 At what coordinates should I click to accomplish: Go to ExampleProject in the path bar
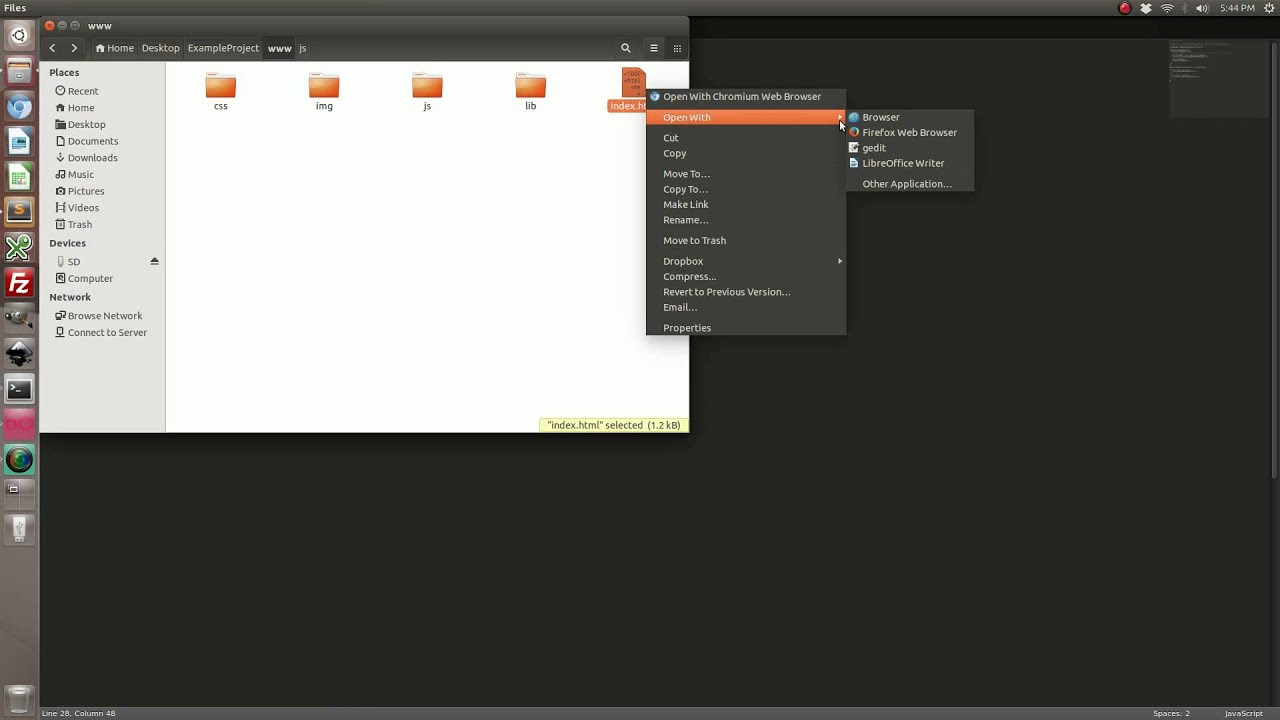[223, 48]
